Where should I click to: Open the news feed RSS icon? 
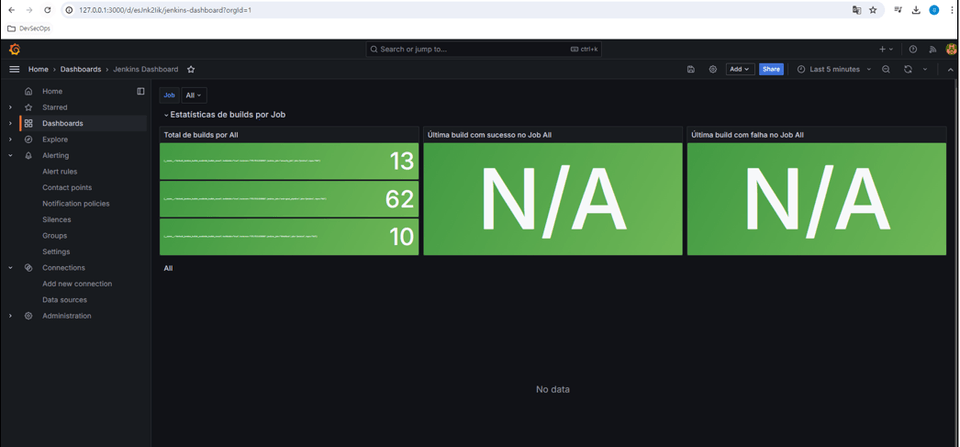pyautogui.click(x=933, y=49)
